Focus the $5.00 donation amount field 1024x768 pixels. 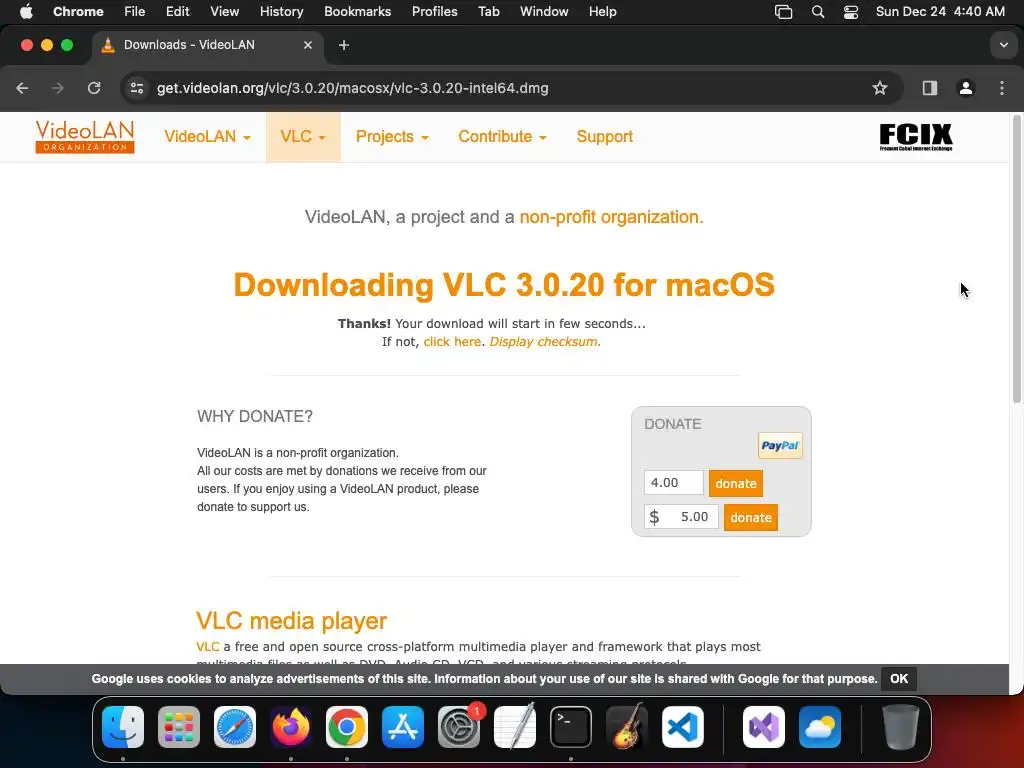681,517
